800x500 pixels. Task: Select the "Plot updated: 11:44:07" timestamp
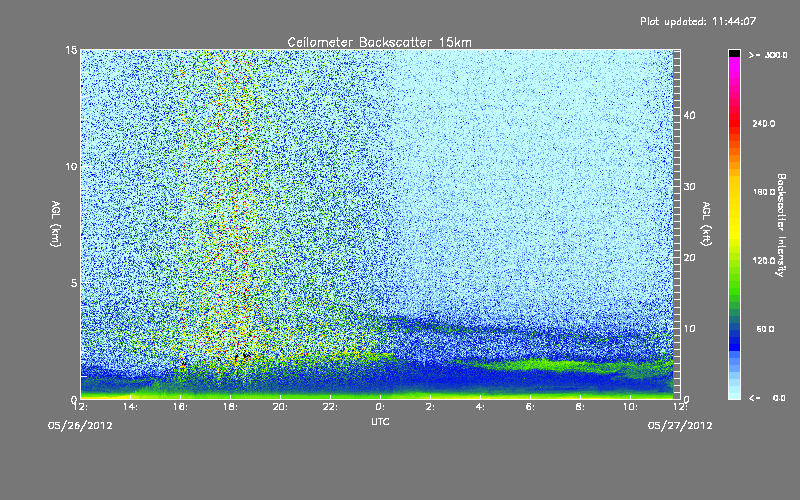pos(698,21)
